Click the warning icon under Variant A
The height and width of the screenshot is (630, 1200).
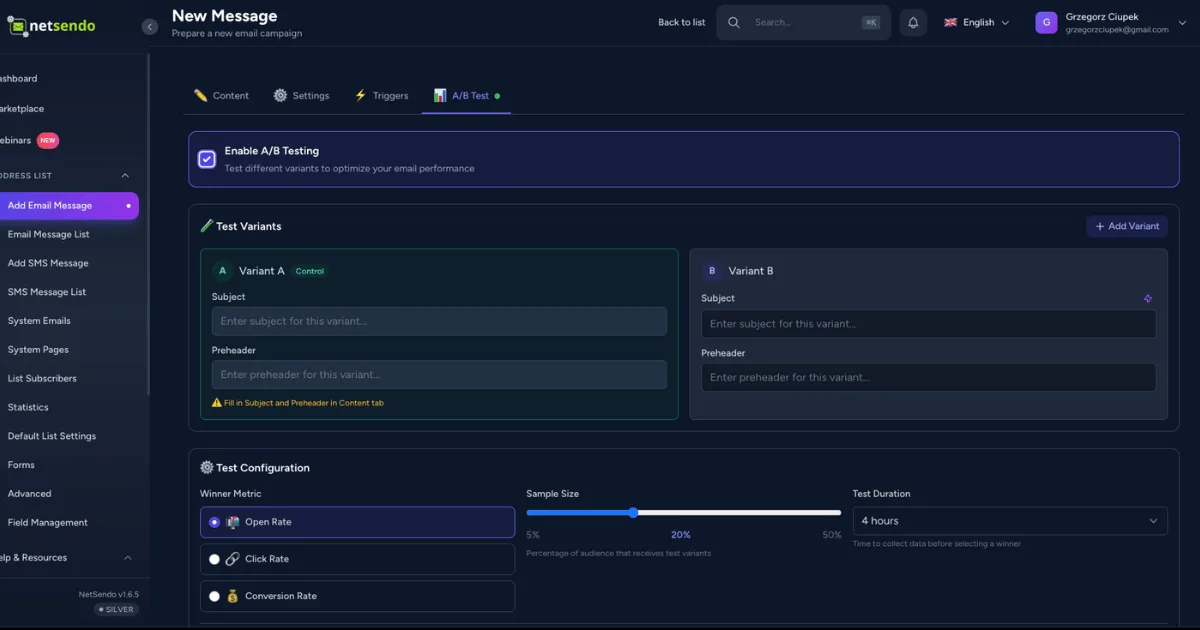point(217,403)
